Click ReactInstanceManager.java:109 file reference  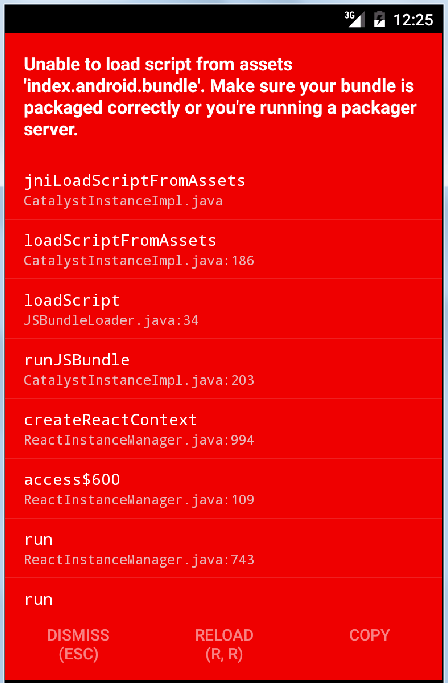point(139,500)
